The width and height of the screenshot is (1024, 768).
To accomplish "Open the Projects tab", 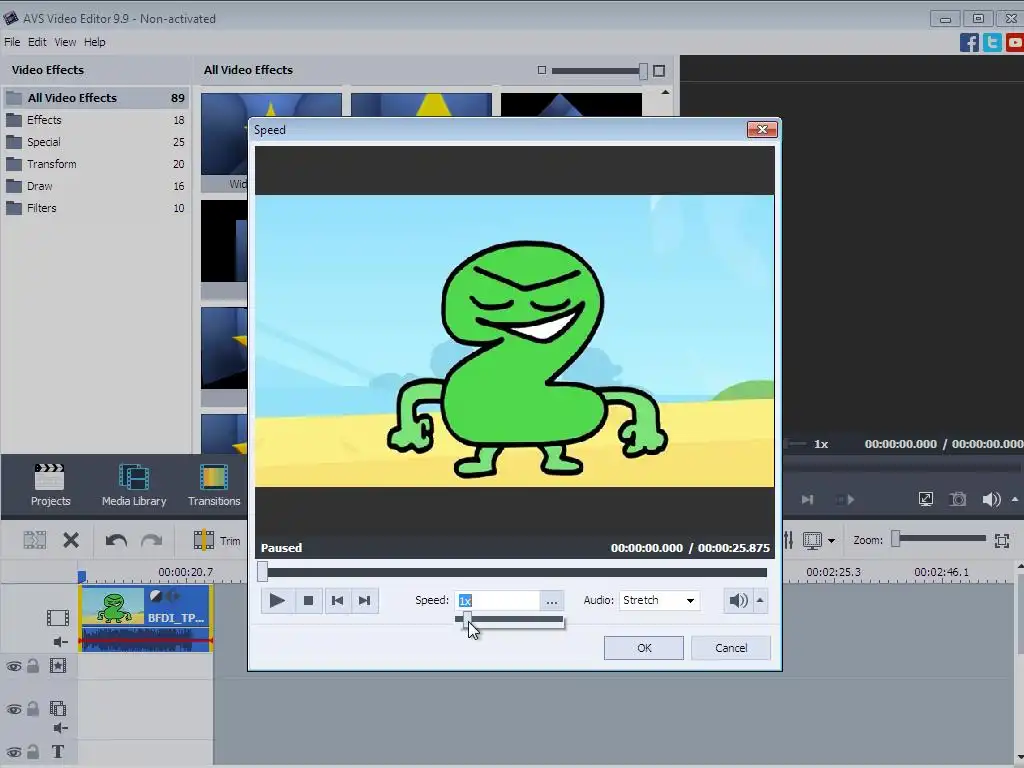I will (50, 485).
